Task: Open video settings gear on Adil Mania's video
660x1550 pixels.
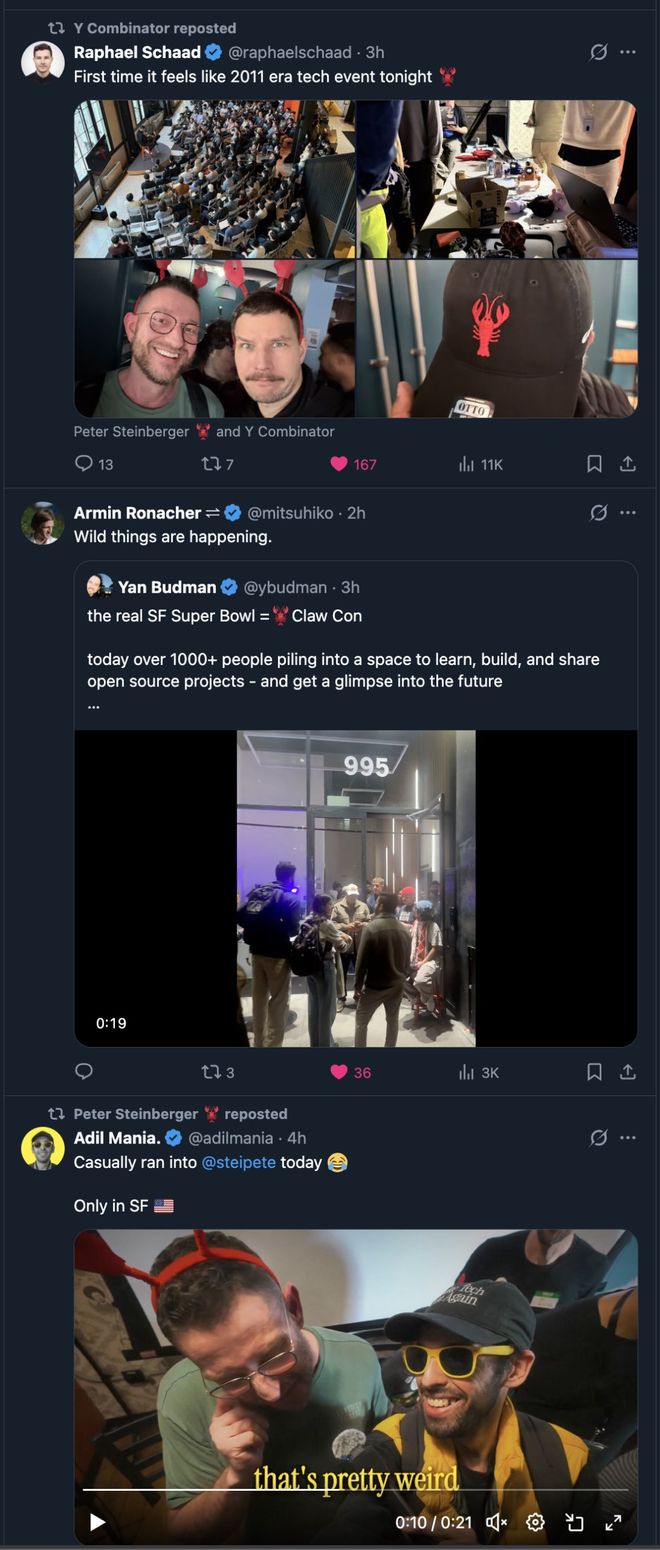Action: click(535, 1522)
